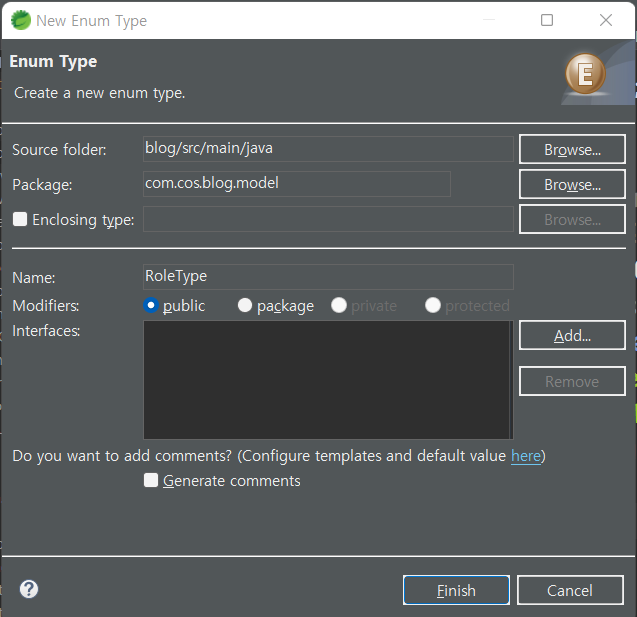Click inside the Interfaces list box
637x617 pixels.
pos(328,380)
